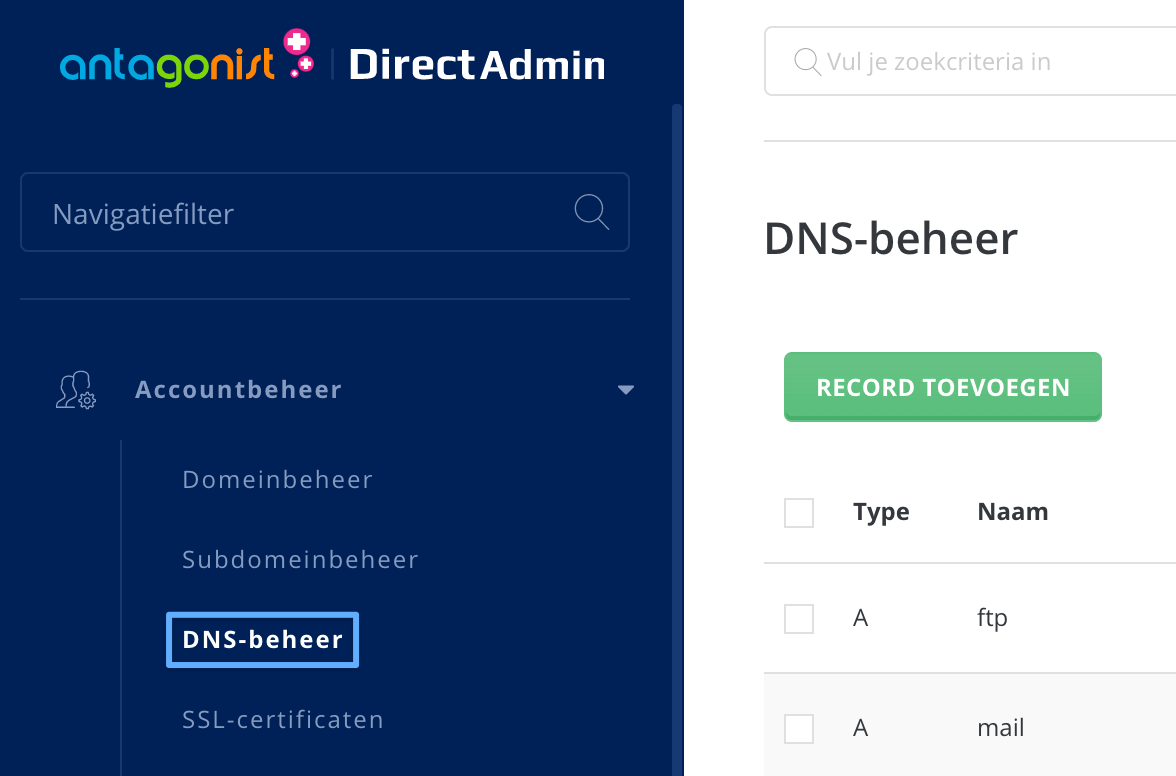Click the DirectAdmin logo text
Screen dimensions: 1176x776
click(x=477, y=62)
